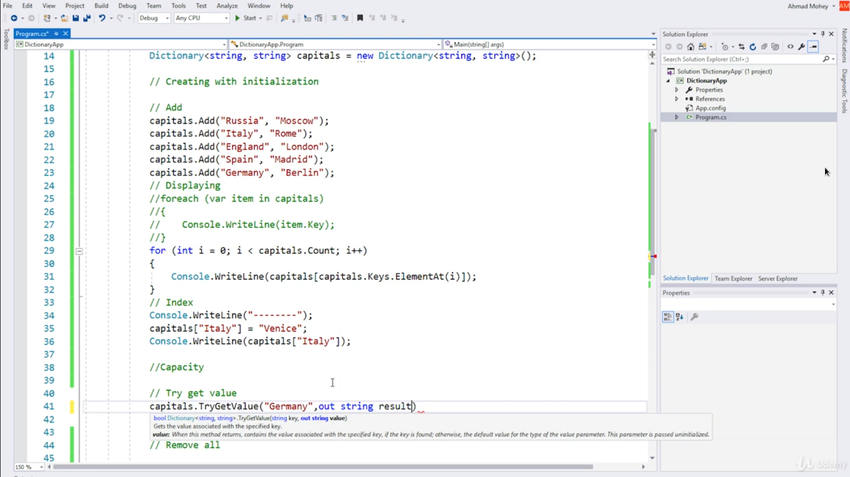Open the File menu
Image resolution: width=850 pixels, height=477 pixels.
point(8,5)
